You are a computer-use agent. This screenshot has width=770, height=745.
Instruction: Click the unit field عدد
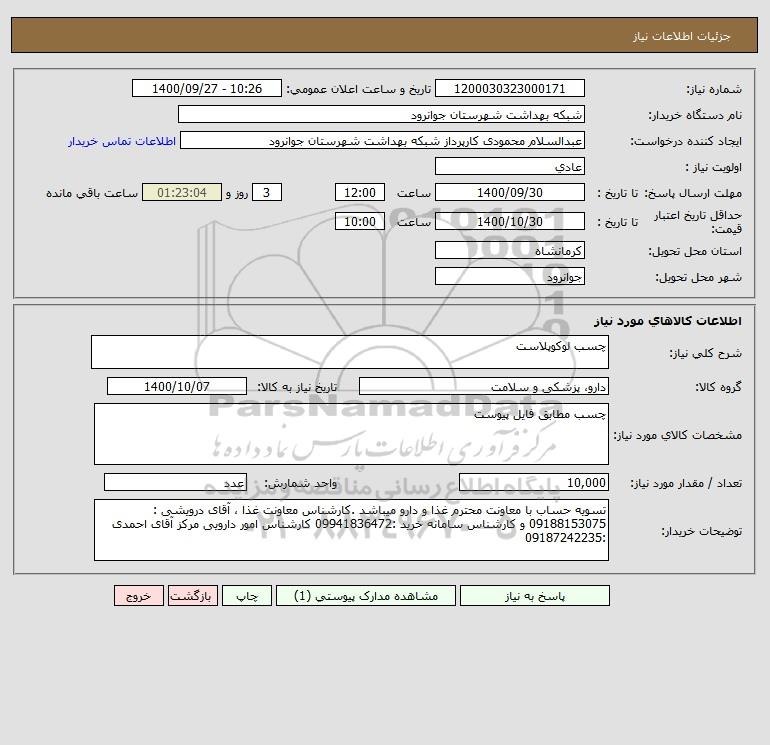coord(175,483)
